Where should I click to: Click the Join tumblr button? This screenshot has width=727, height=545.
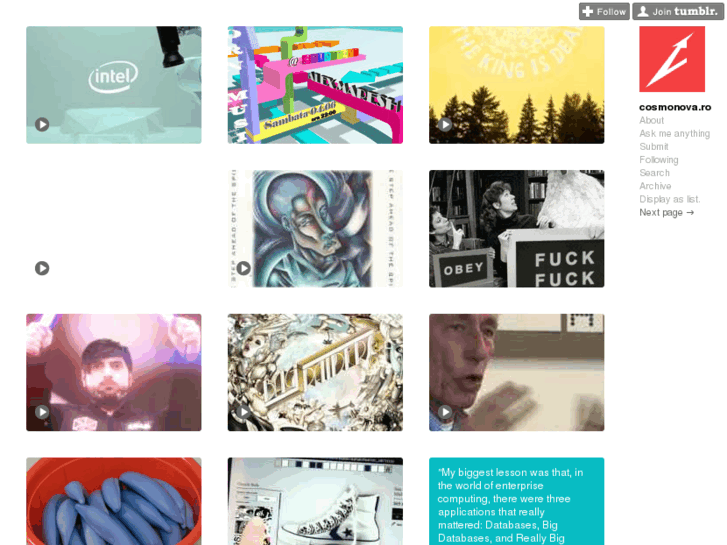[678, 12]
